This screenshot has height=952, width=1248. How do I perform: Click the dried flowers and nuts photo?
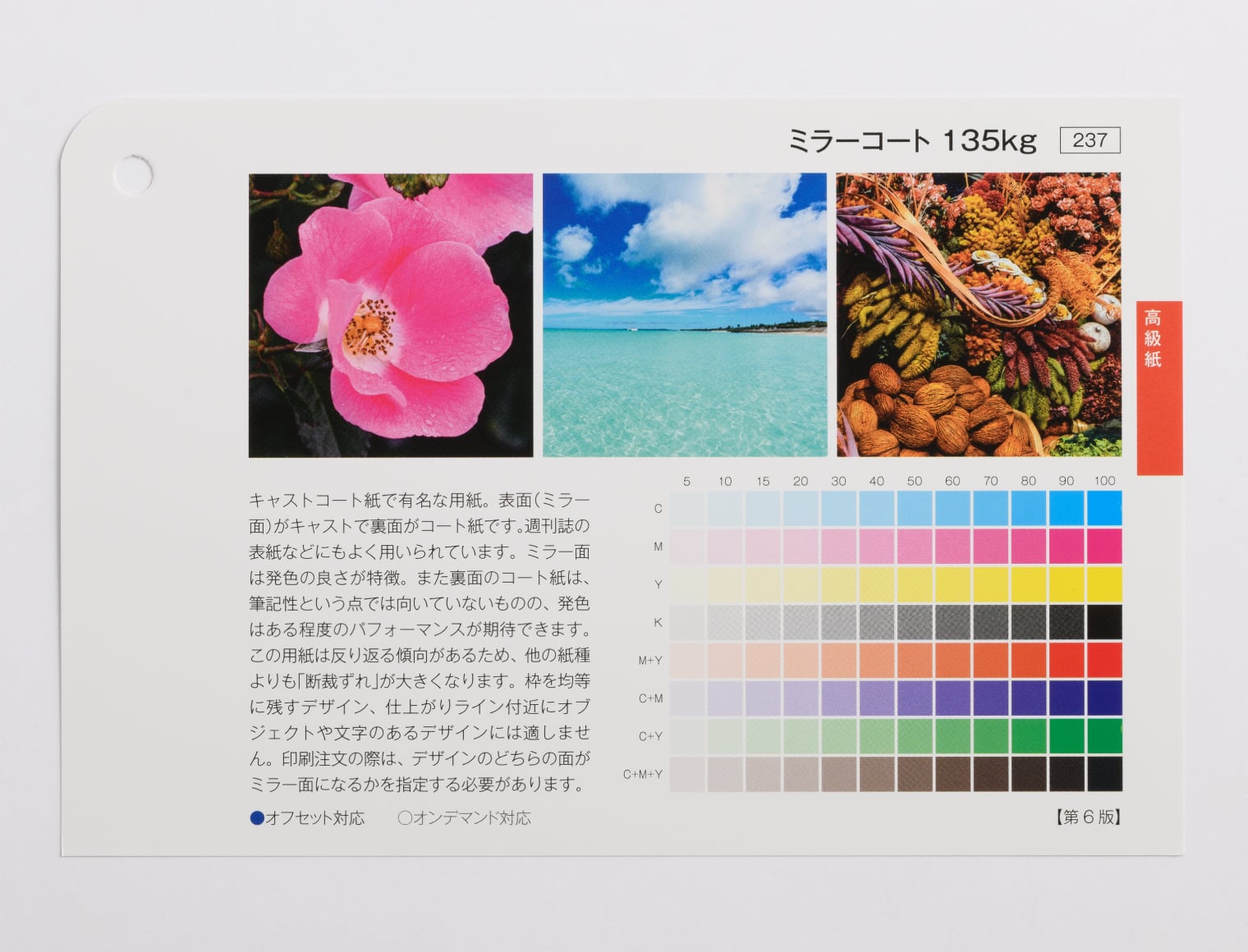point(978,315)
